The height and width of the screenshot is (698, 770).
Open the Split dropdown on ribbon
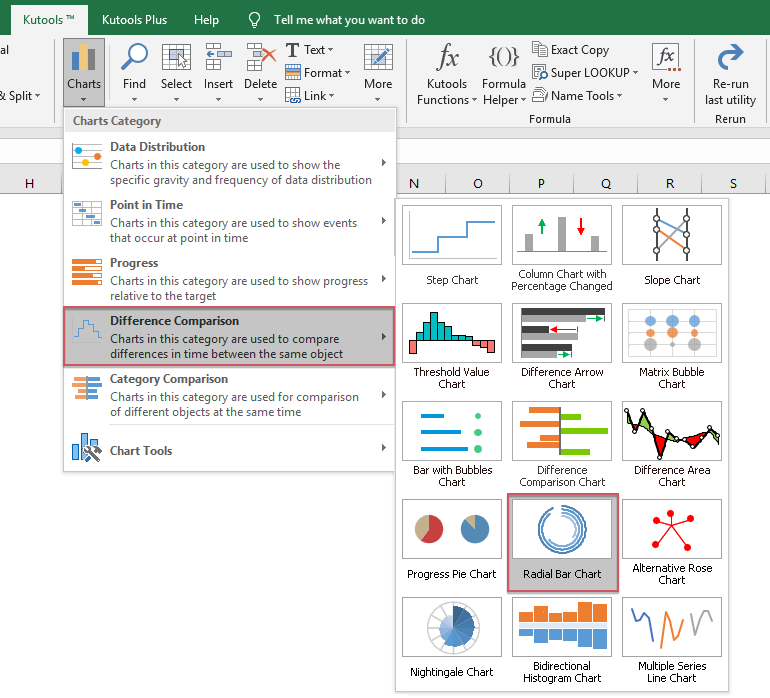(x=20, y=96)
